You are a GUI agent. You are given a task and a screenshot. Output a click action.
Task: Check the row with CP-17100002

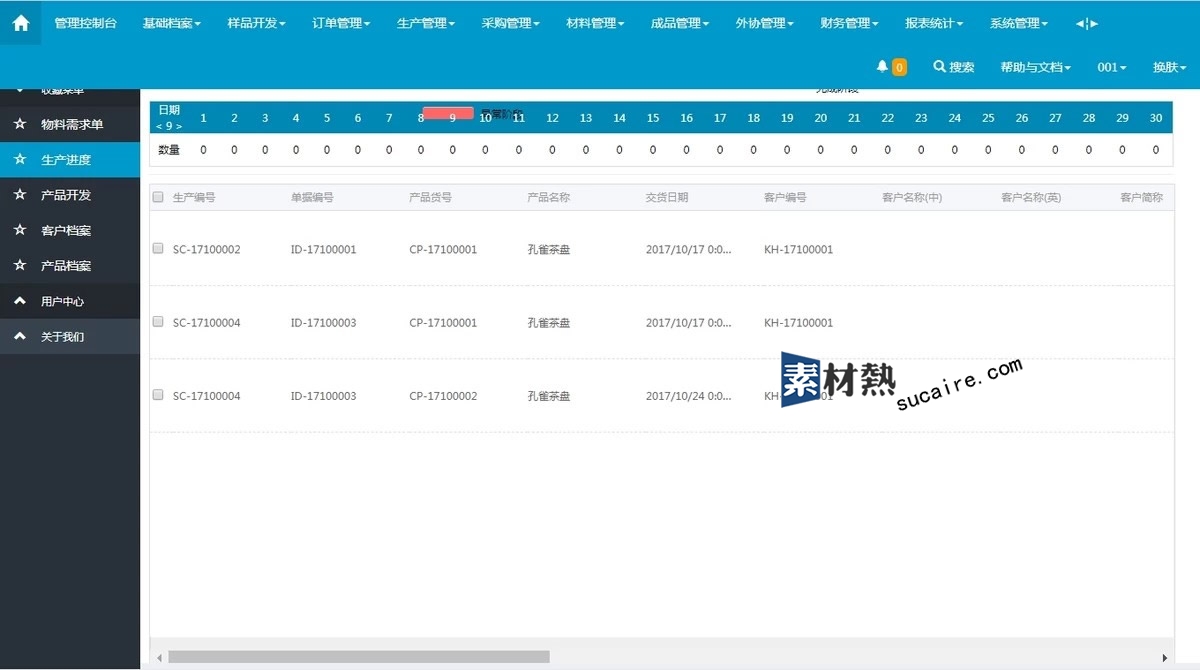(158, 395)
